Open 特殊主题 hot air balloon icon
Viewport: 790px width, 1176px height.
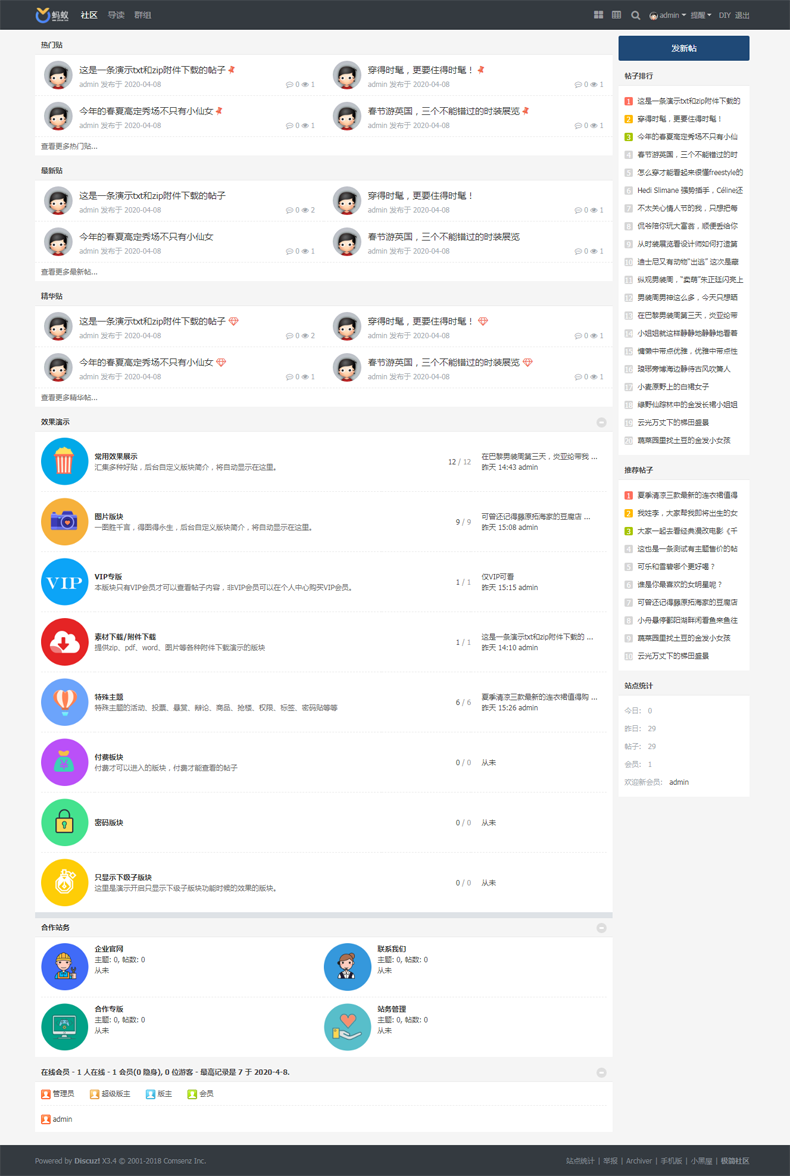point(65,702)
